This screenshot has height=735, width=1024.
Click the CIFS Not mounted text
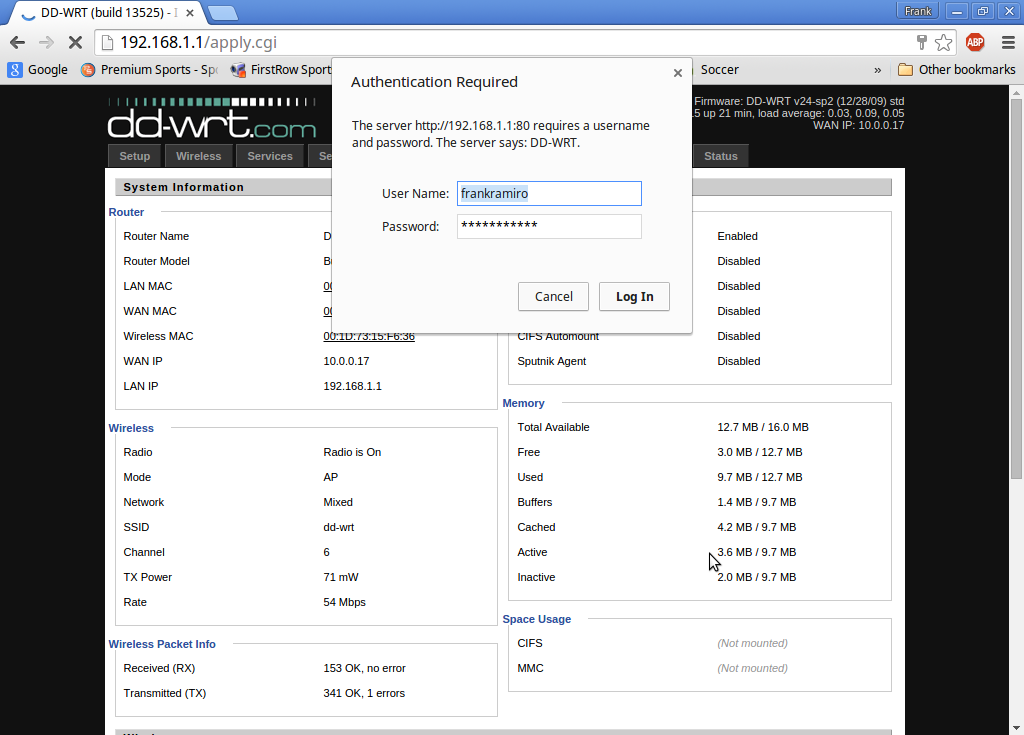pyautogui.click(x=752, y=644)
